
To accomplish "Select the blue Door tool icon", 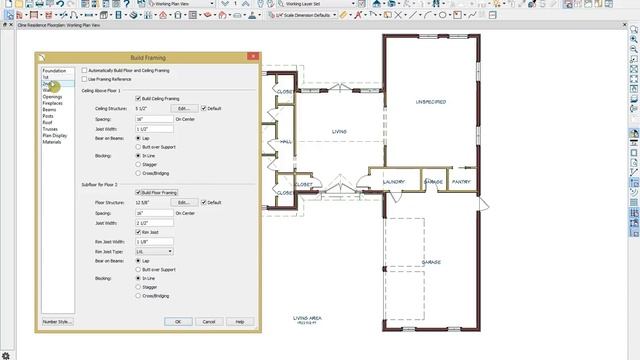I will (x=118, y=16).
